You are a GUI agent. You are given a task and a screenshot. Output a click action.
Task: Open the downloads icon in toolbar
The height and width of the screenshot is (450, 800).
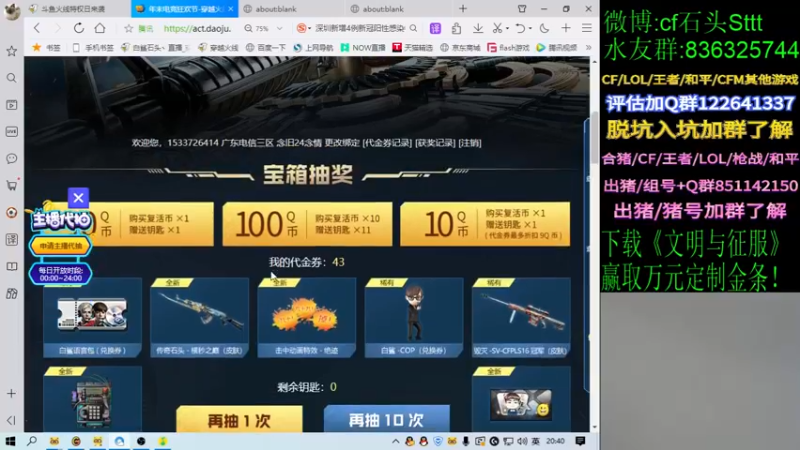(x=478, y=29)
